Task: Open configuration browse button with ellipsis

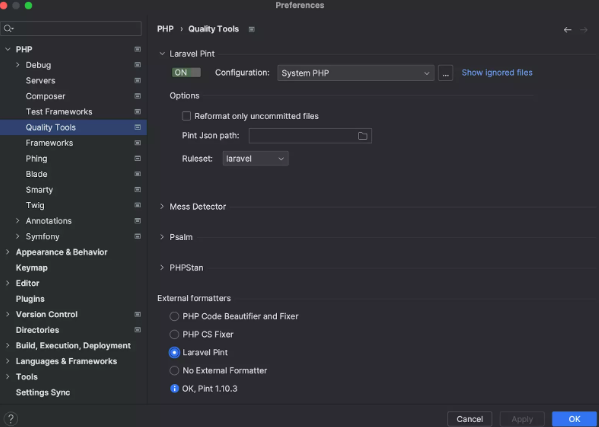Action: tap(445, 73)
